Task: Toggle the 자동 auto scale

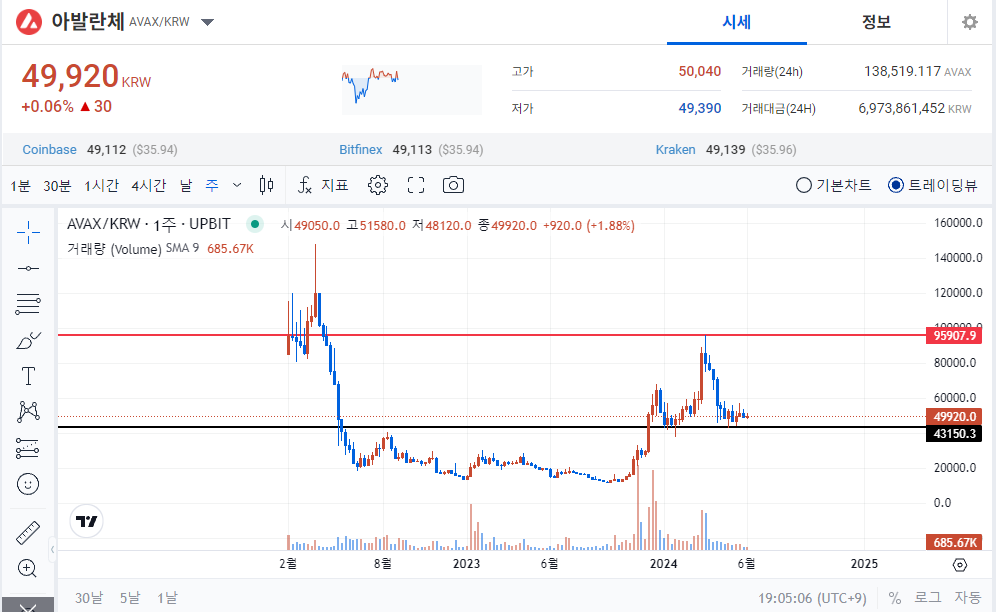Action: click(x=968, y=597)
